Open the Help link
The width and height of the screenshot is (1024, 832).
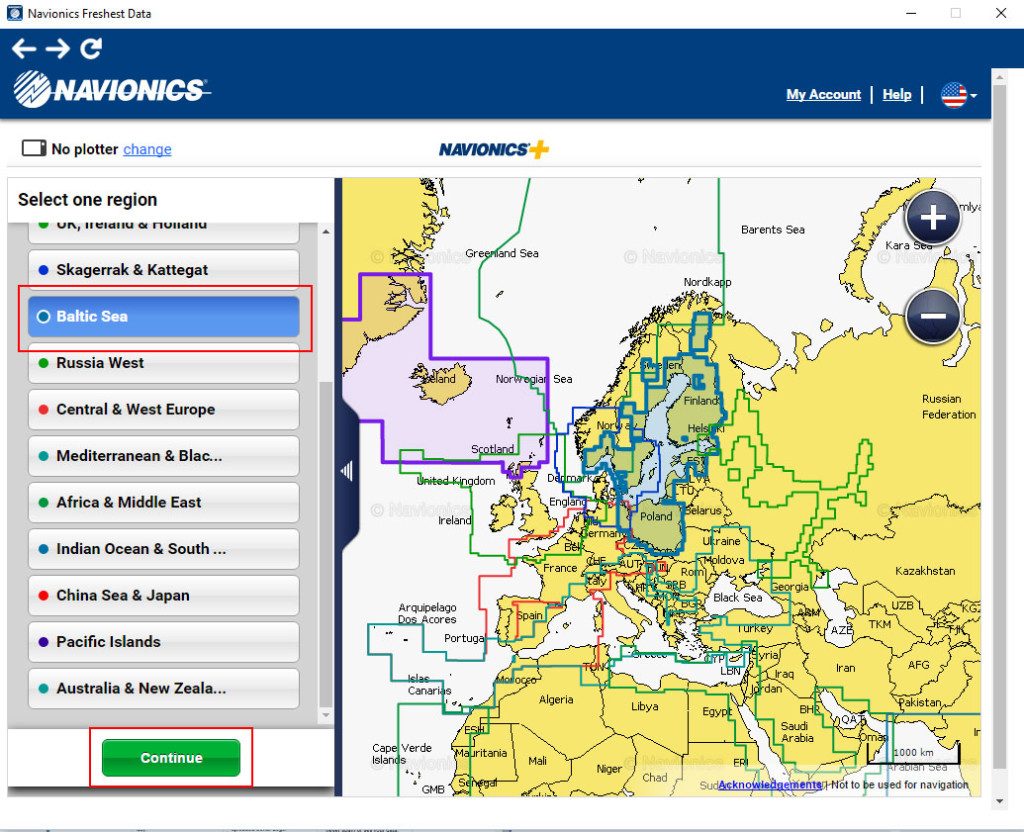pos(897,95)
